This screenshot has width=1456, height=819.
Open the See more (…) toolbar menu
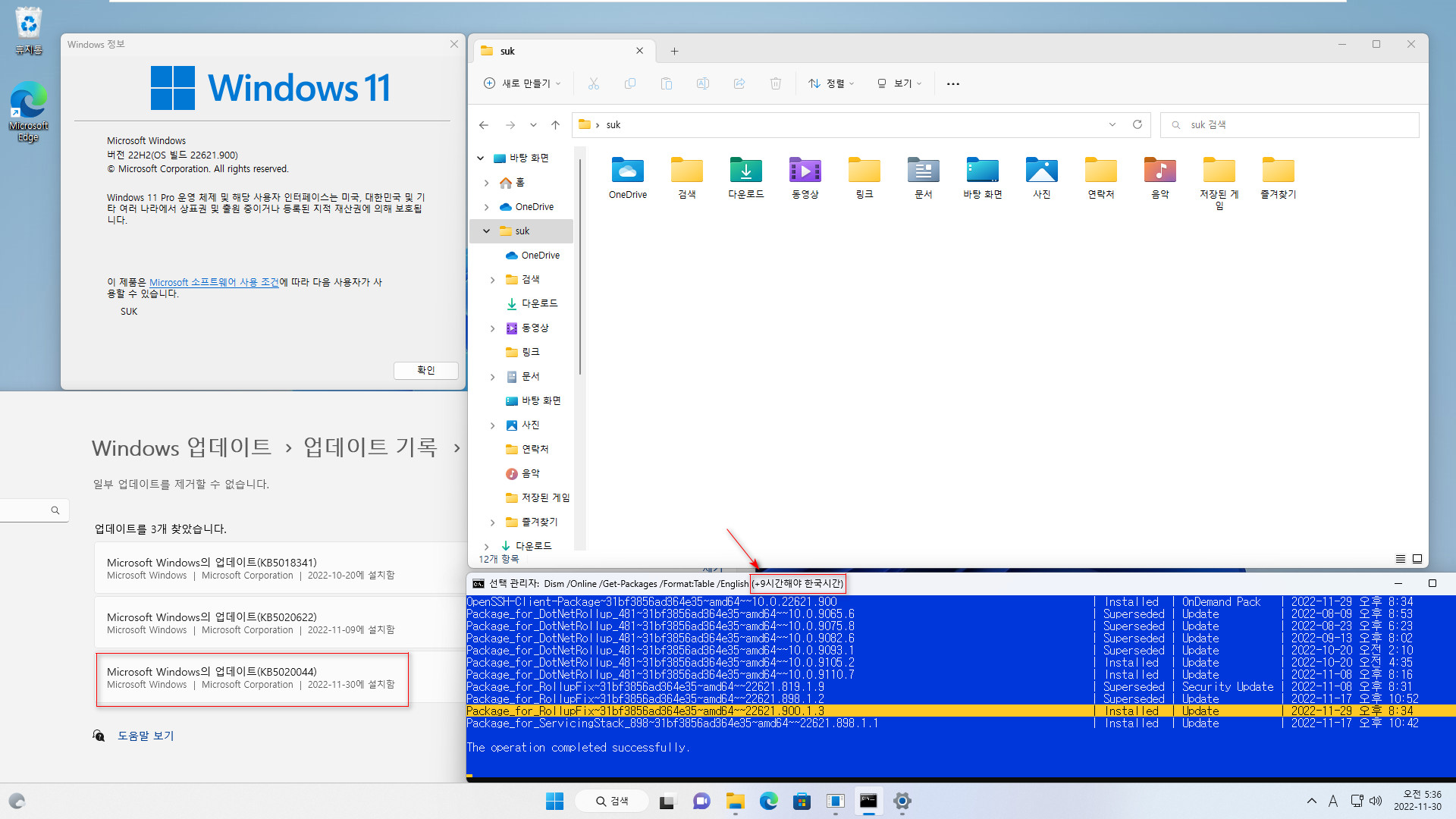953,83
